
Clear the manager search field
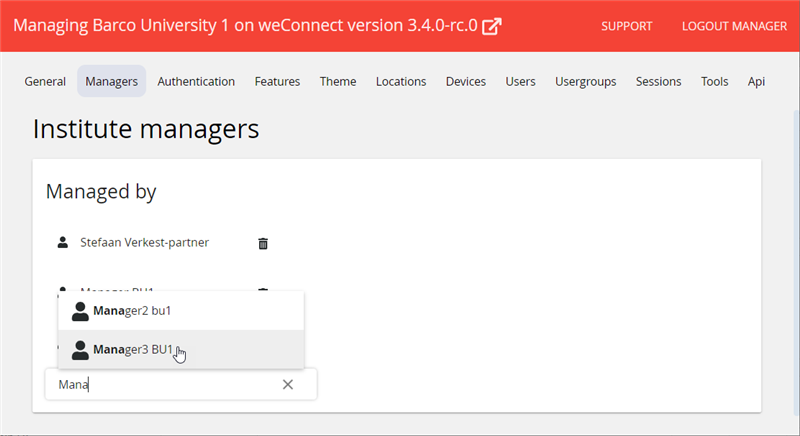pos(288,384)
